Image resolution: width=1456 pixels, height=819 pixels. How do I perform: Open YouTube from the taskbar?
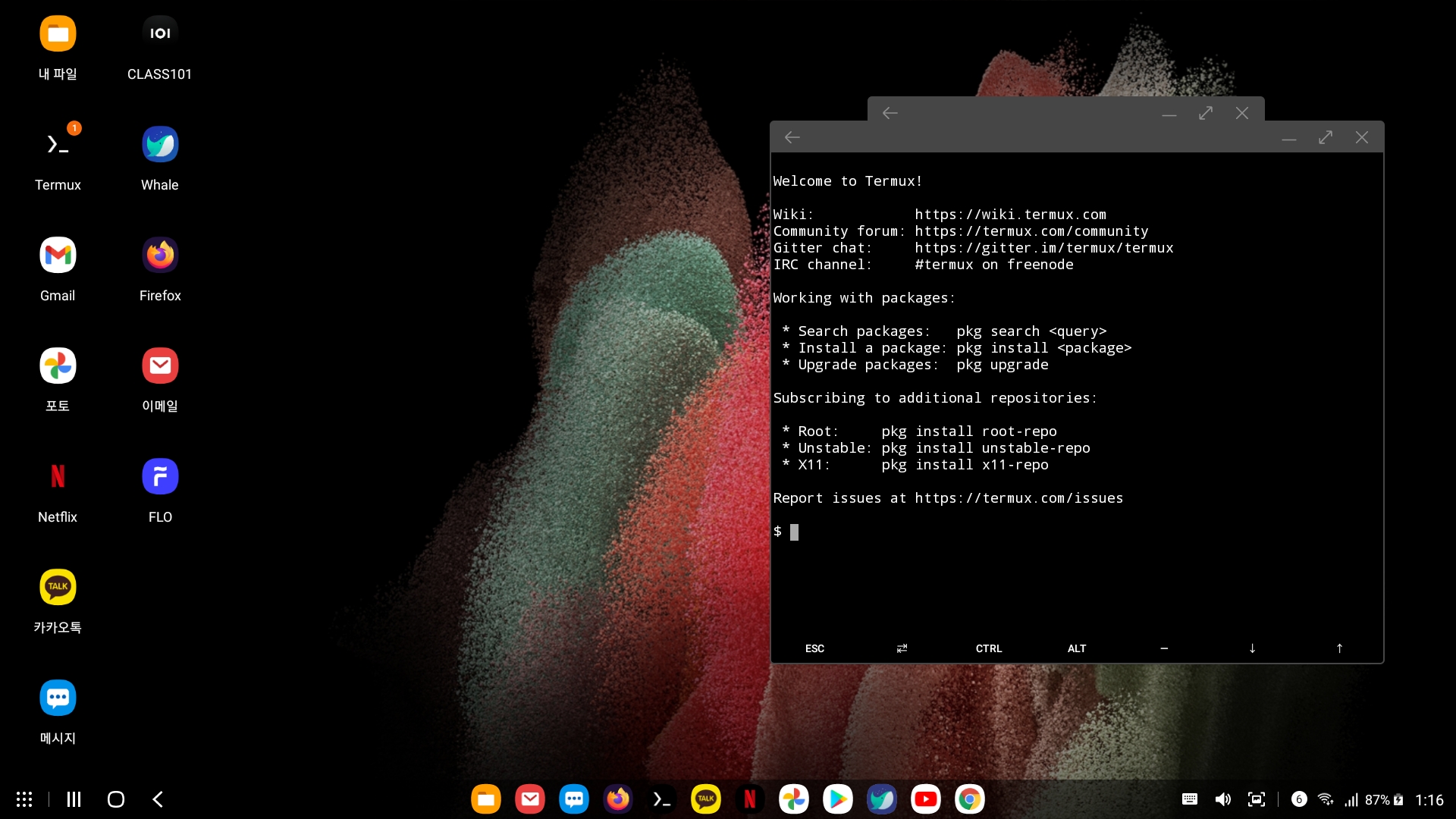[x=925, y=799]
